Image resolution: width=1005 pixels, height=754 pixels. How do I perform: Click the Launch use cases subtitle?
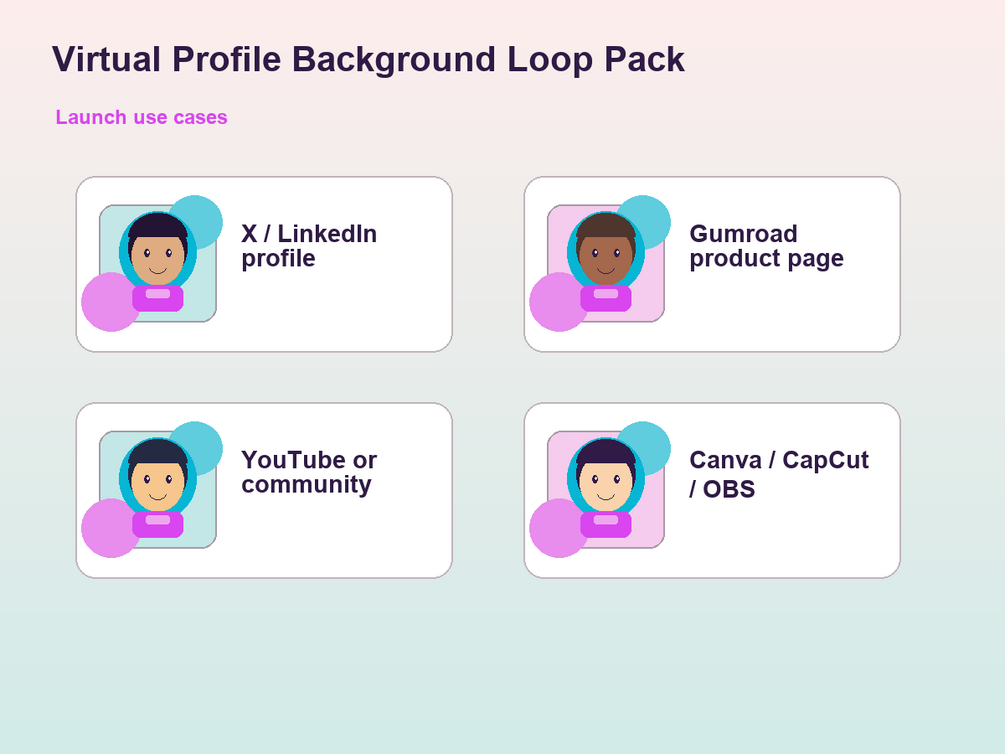141,117
